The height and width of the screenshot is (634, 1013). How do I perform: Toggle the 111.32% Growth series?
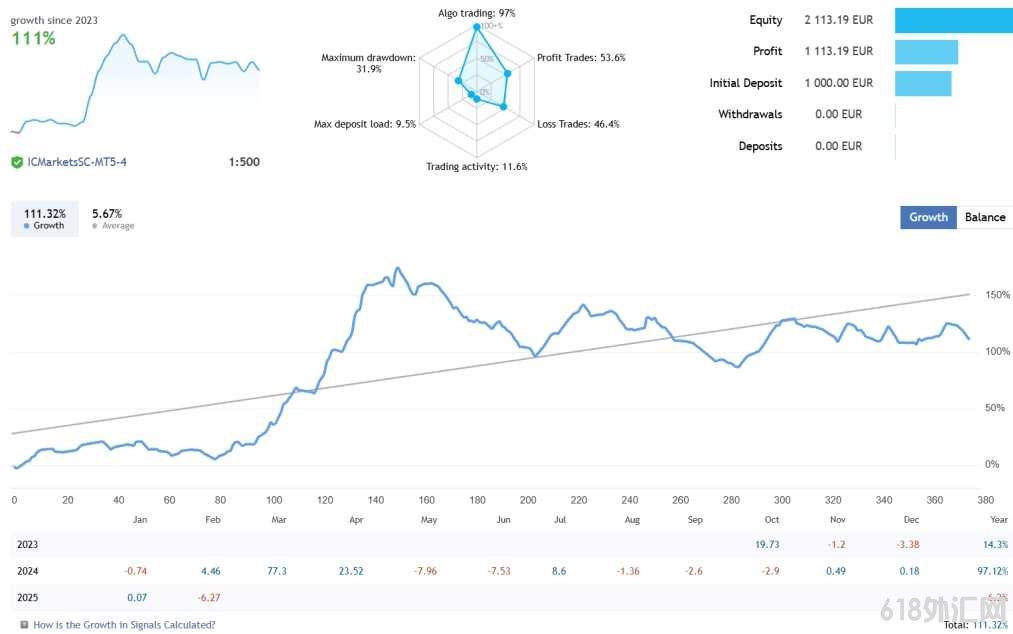45,218
